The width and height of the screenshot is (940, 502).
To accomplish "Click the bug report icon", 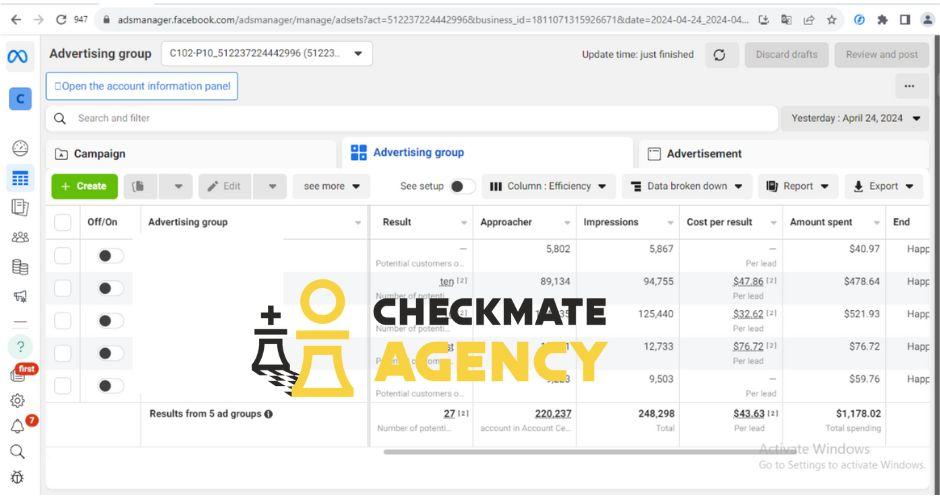I will [17, 477].
